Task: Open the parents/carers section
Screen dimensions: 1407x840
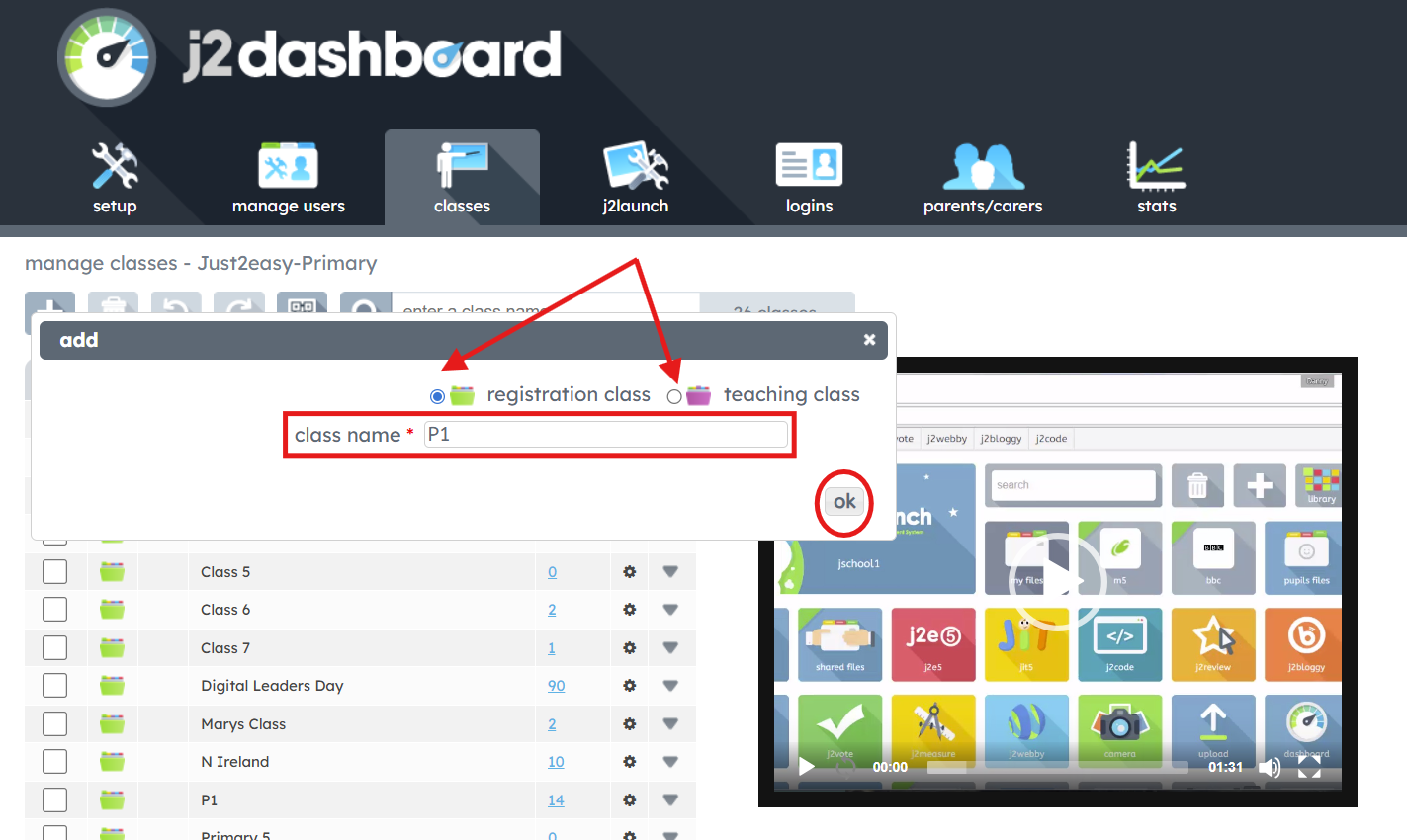Action: pos(983,178)
